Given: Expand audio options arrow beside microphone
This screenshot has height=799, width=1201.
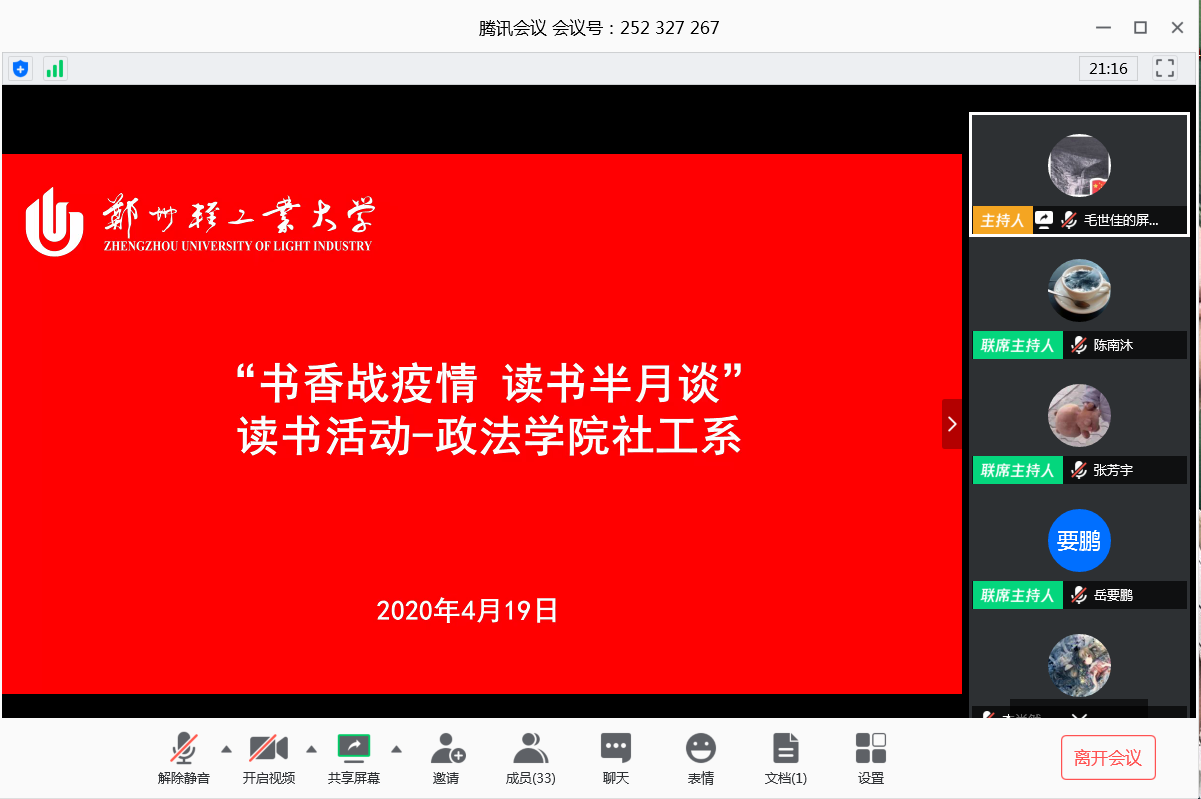Looking at the screenshot, I should pos(226,748).
